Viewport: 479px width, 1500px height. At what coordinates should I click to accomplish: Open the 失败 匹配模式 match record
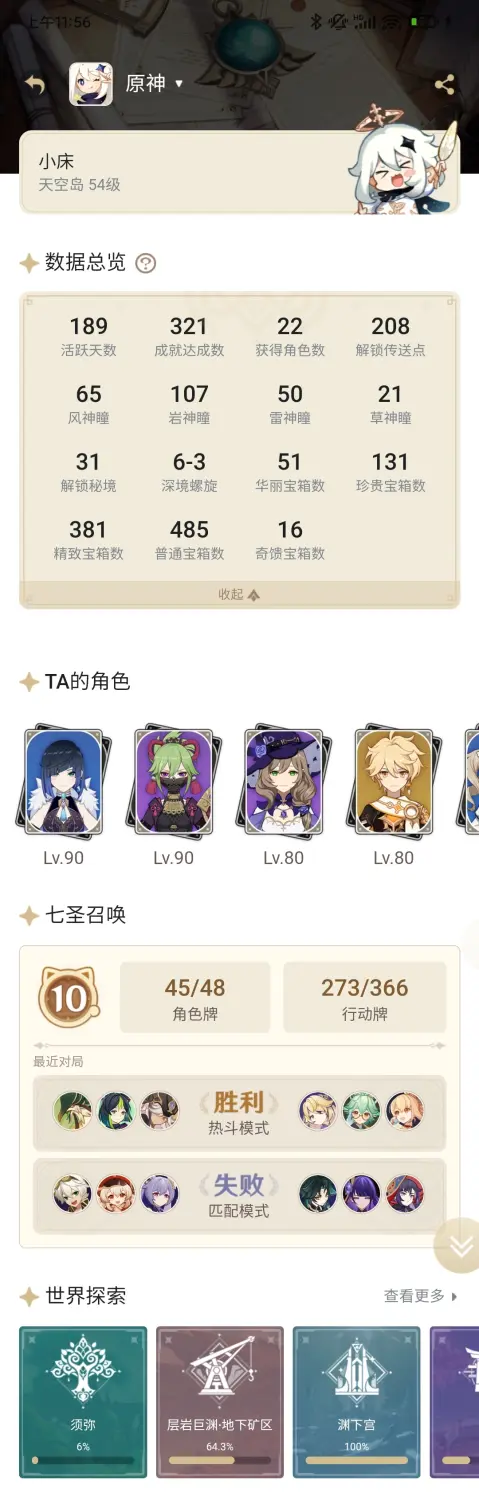point(239,1194)
